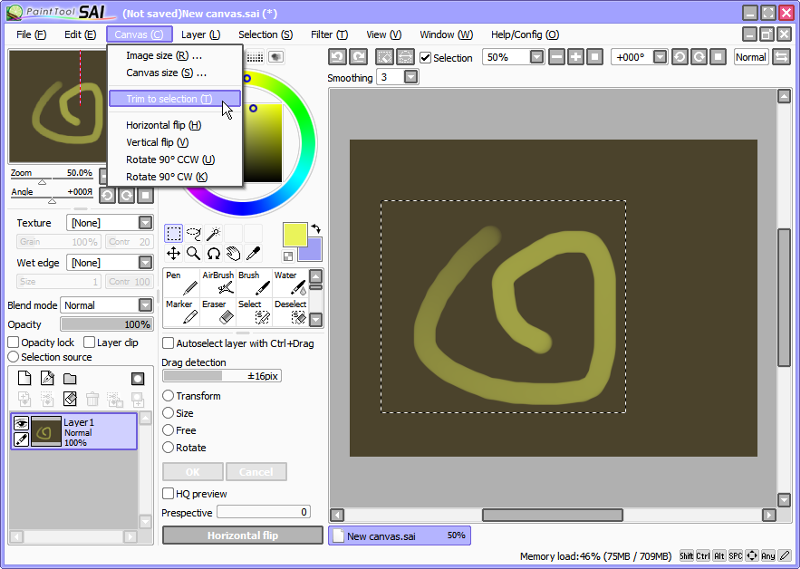Viewport: 800px width, 569px height.
Task: Select the Selection source radio button
Action: (13, 357)
